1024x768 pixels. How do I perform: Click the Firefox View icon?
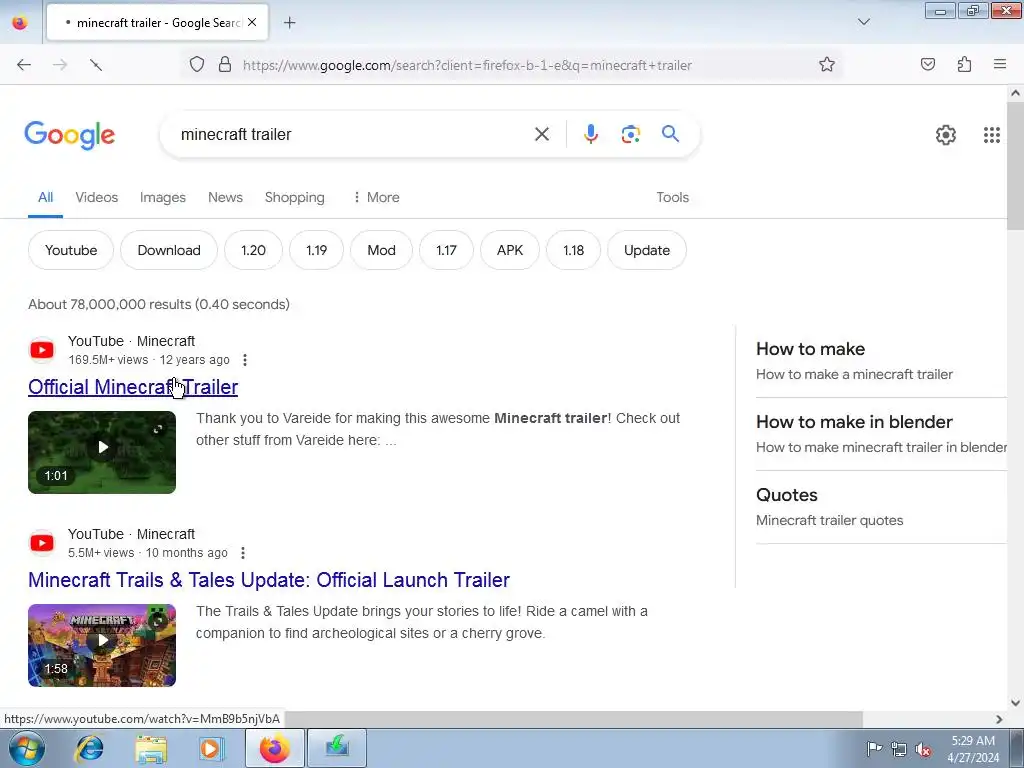20,23
